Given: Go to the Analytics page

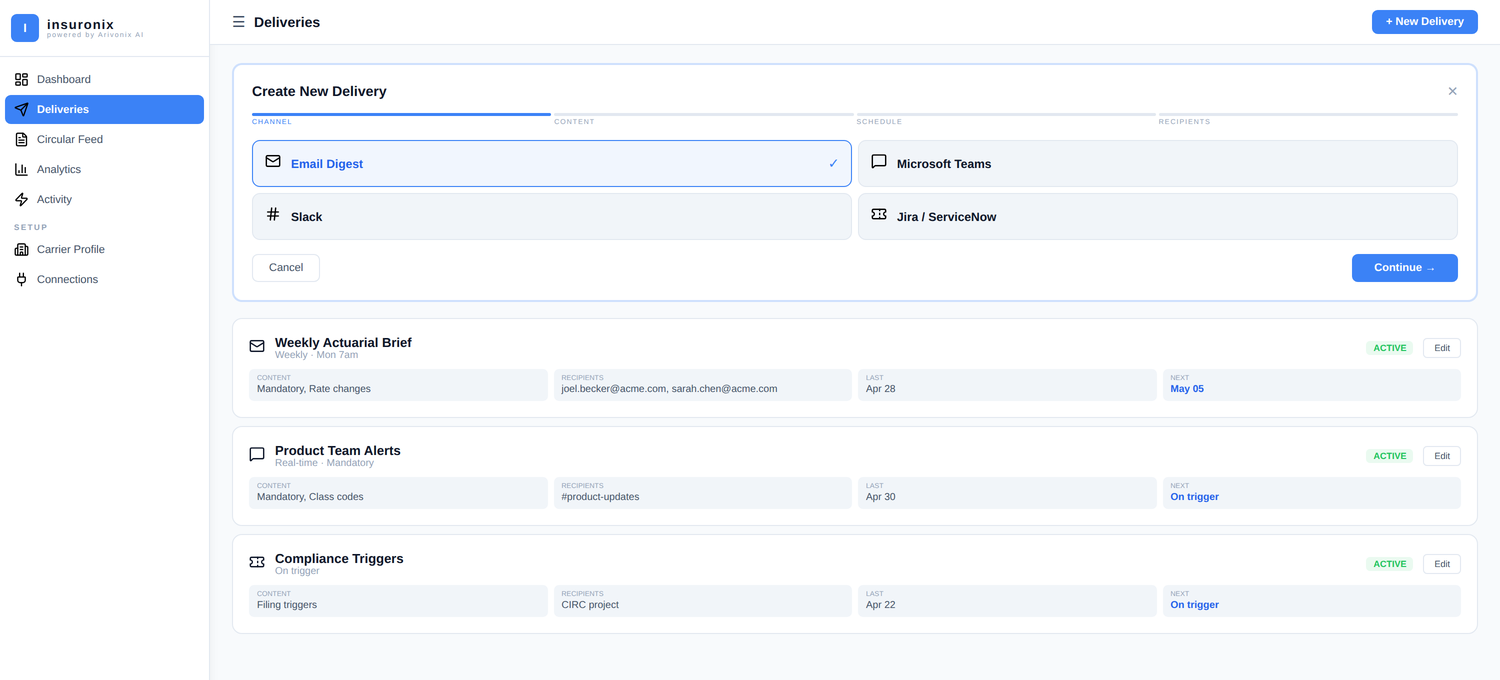Looking at the screenshot, I should pyautogui.click(x=104, y=169).
